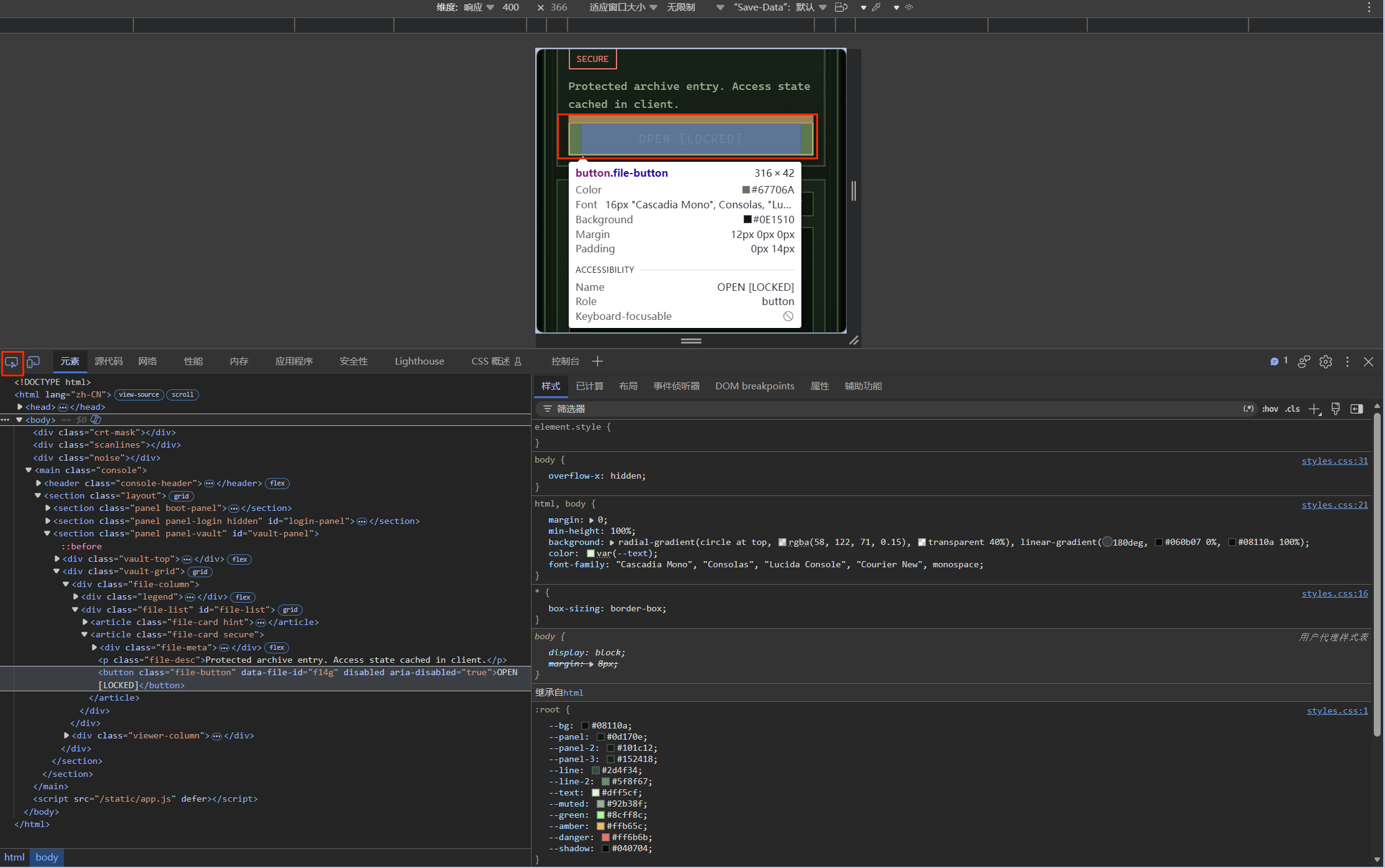Toggle rendering emulations paintbrush icon
Screen dimensions: 1385x868
(x=1335, y=409)
